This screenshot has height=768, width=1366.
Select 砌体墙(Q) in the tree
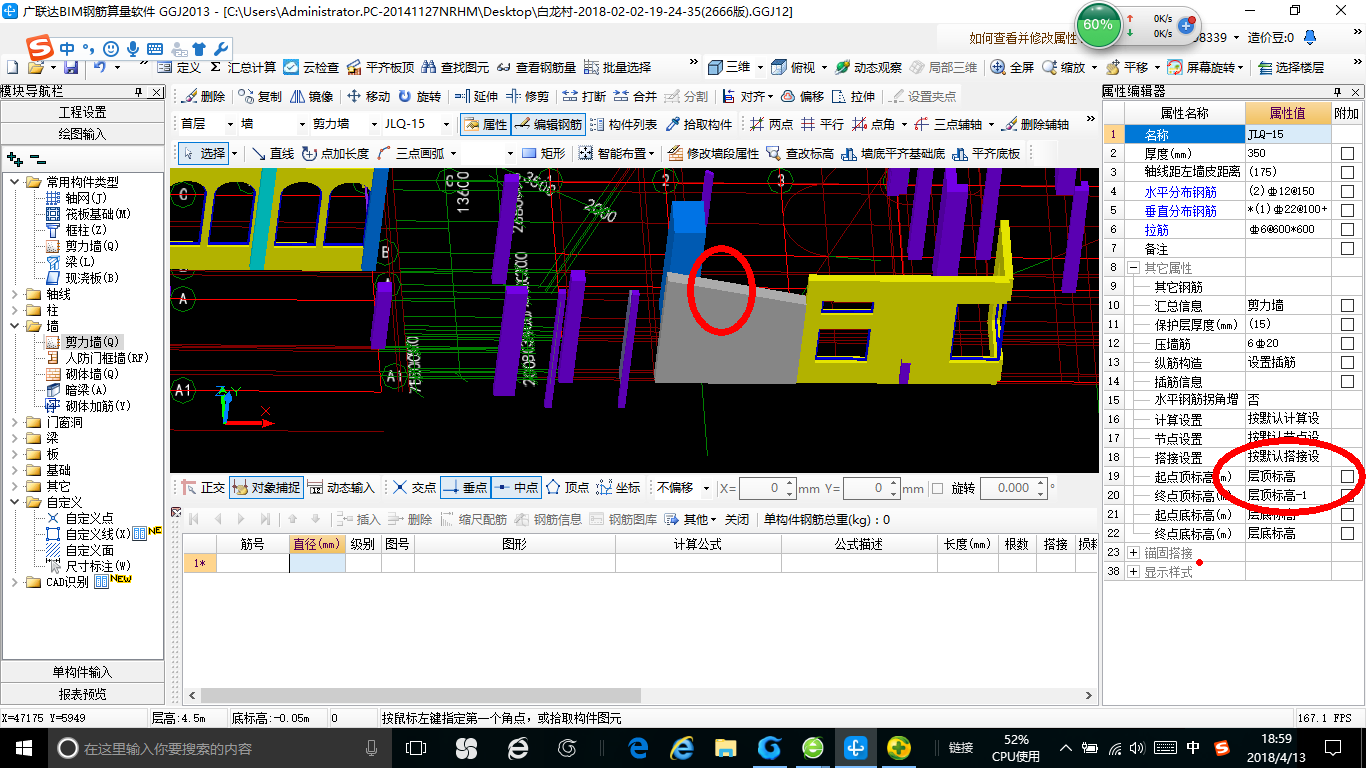click(91, 374)
